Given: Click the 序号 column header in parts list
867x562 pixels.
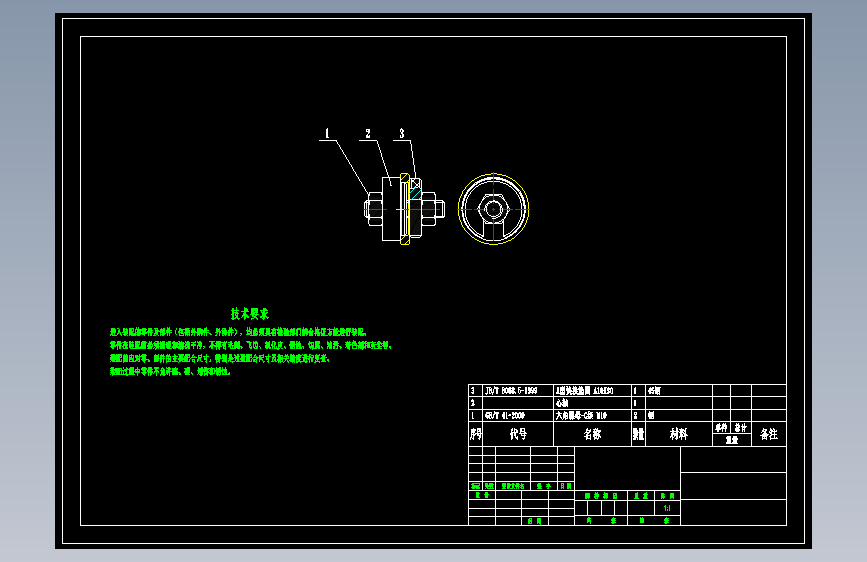Looking at the screenshot, I should tap(476, 434).
